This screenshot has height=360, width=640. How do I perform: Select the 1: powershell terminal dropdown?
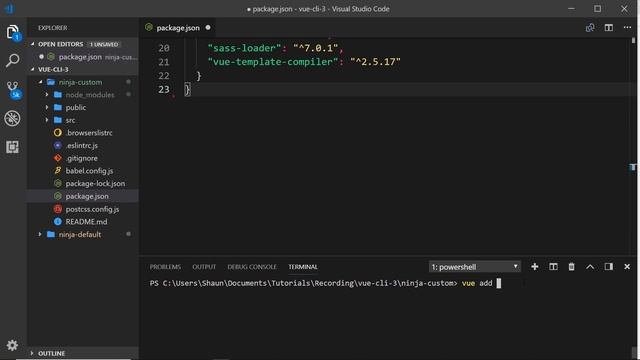pyautogui.click(x=474, y=267)
